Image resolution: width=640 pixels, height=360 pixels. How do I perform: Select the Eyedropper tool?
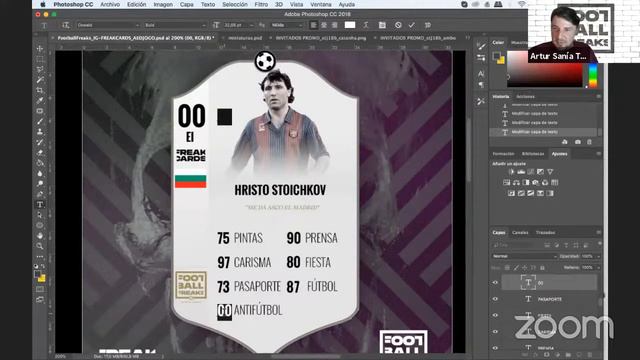pos(40,100)
